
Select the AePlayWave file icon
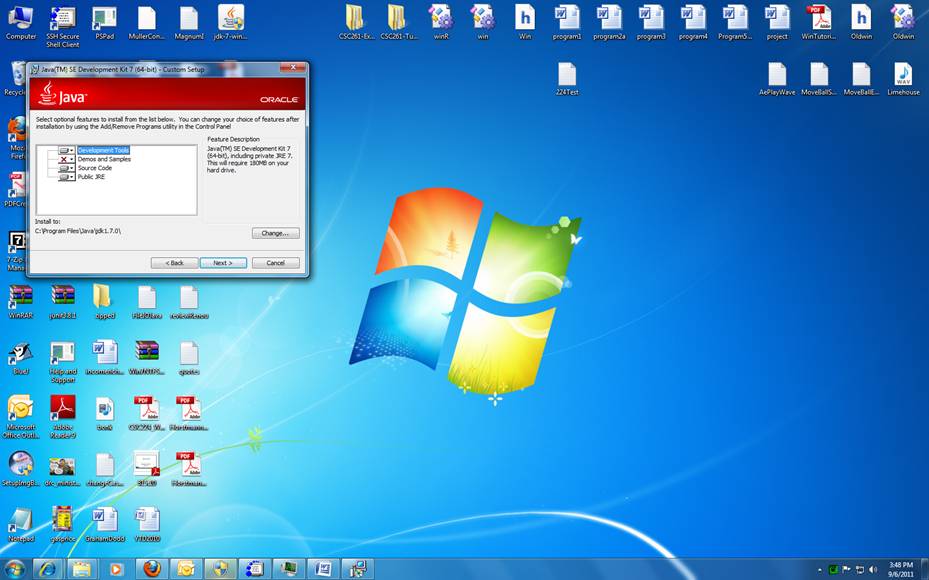(x=777, y=79)
